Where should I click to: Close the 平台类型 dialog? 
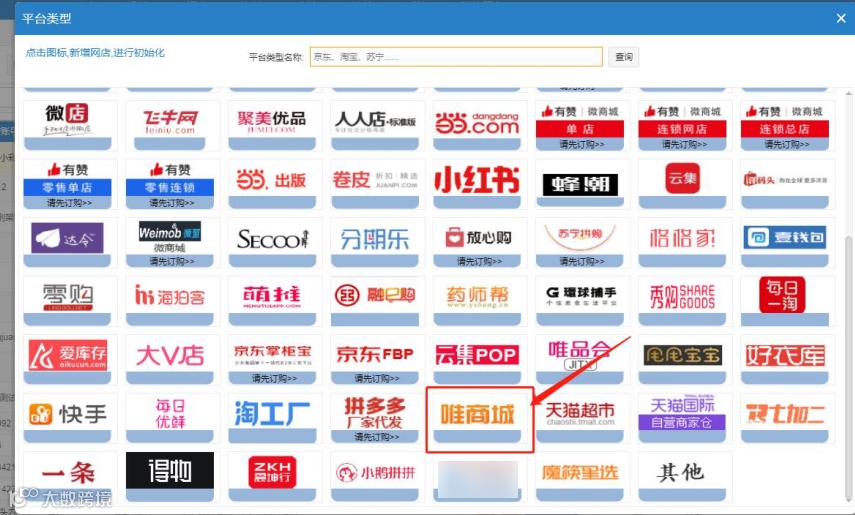pos(841,19)
